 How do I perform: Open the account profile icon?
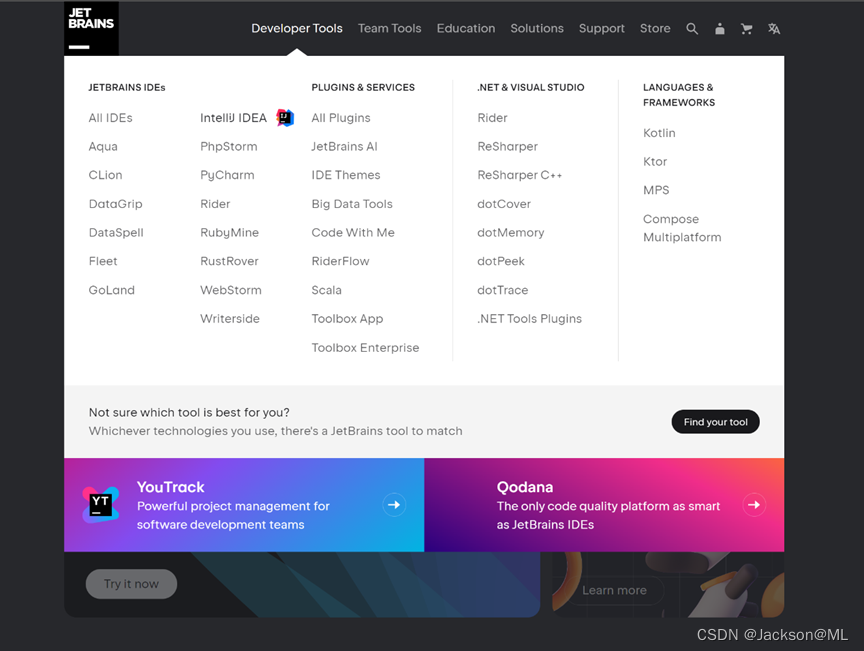720,29
